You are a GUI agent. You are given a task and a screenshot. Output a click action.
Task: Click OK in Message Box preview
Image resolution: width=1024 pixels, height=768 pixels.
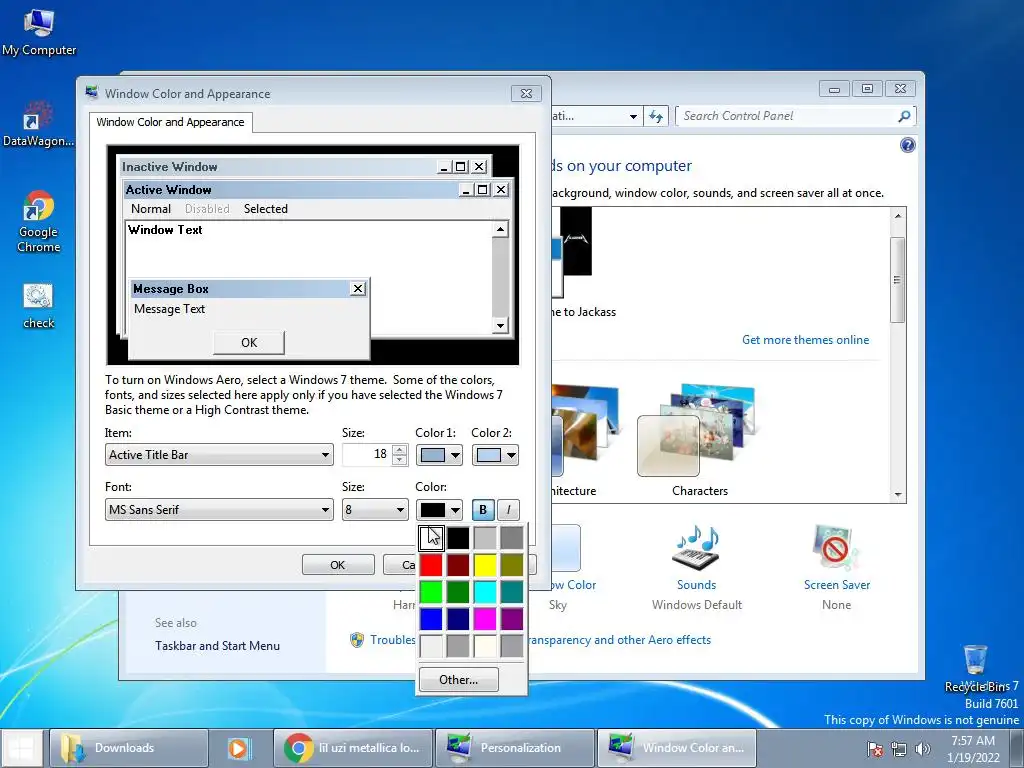click(249, 342)
